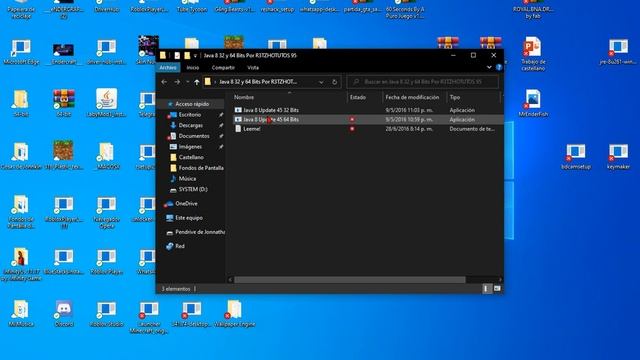Select the Wallpaper Engine desktop folder
The image size is (640, 360).
pos(234,313)
